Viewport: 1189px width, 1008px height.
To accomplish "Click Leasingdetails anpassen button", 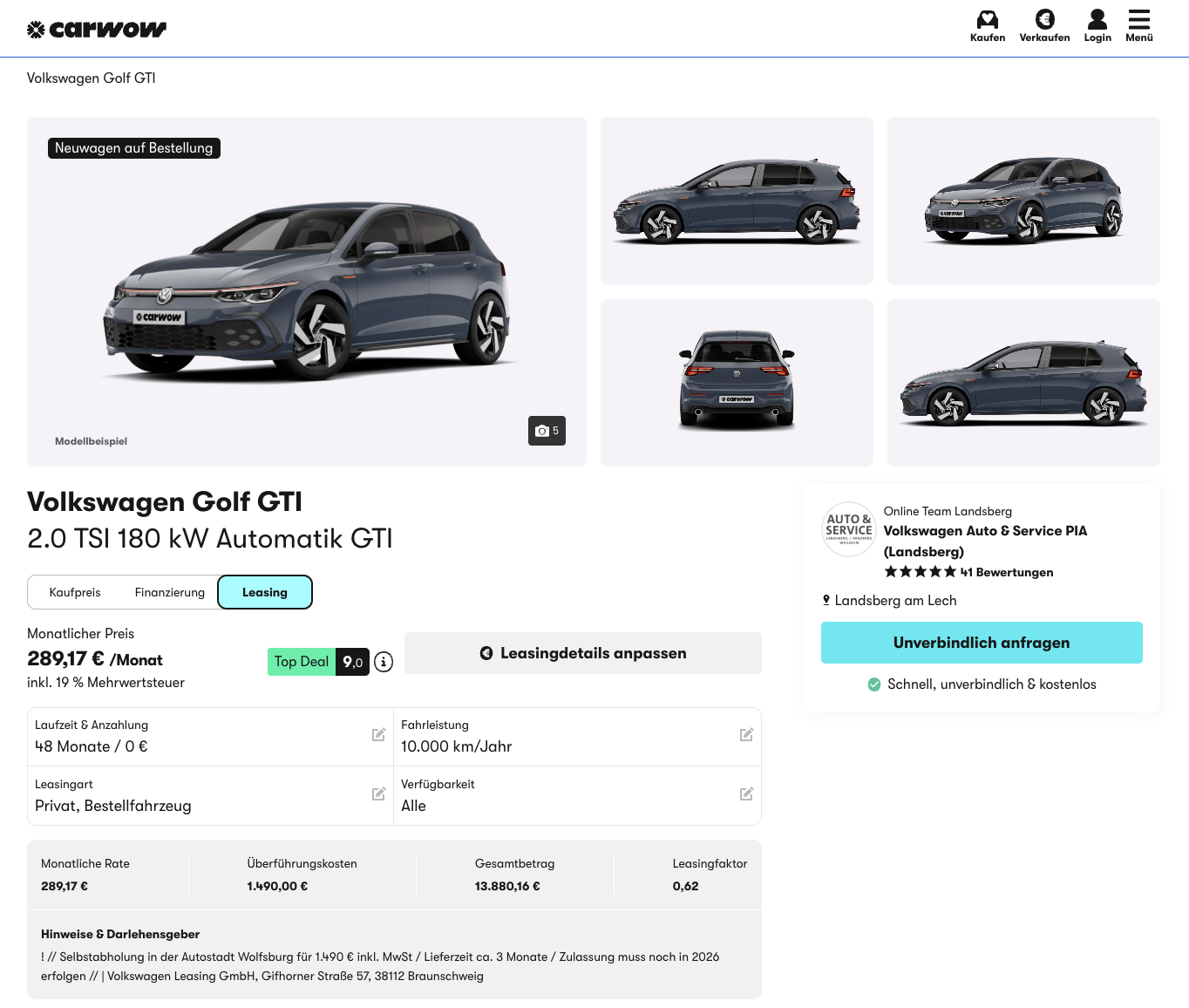I will point(583,653).
